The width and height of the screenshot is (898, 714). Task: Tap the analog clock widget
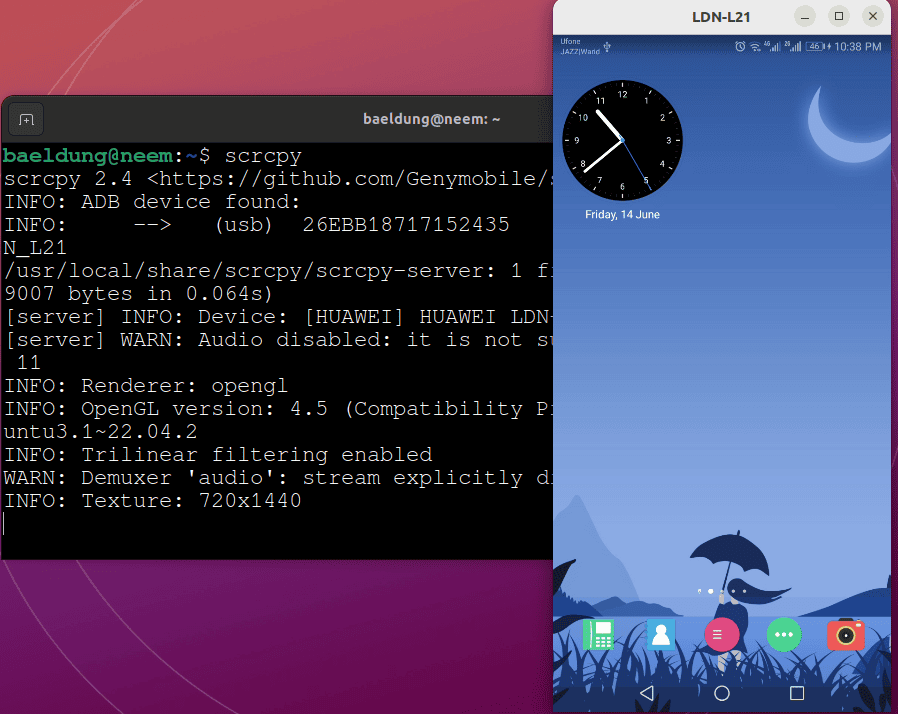point(622,140)
